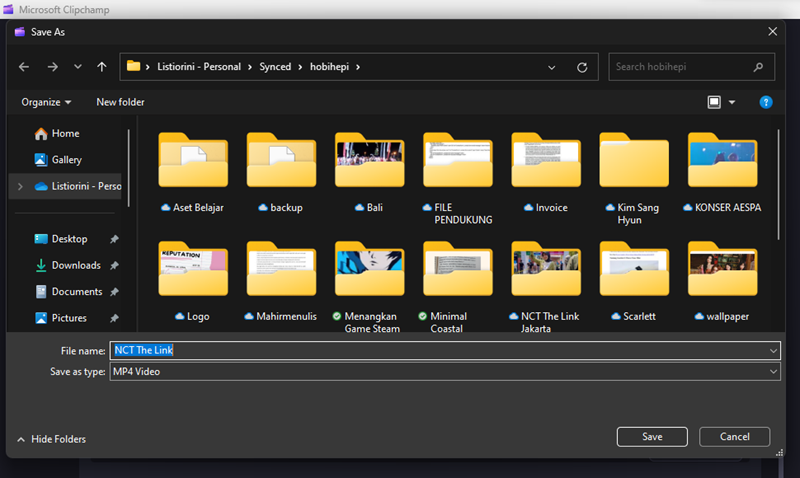Click the file list vertical scrollbar
Image resolution: width=800 pixels, height=478 pixels.
click(x=779, y=185)
